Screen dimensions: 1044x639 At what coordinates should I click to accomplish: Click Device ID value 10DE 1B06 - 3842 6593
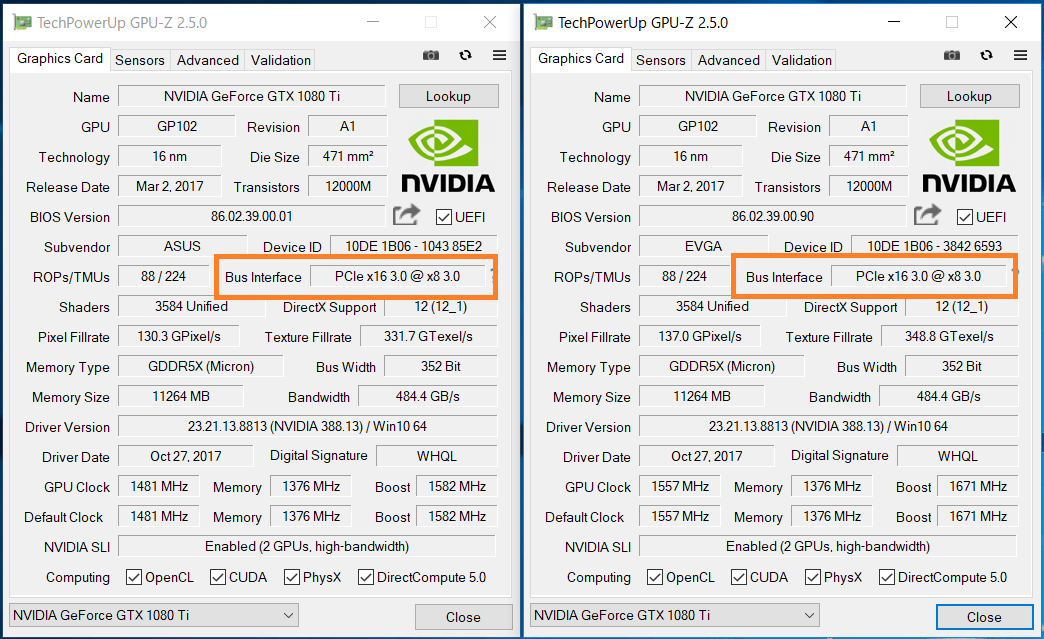click(934, 246)
